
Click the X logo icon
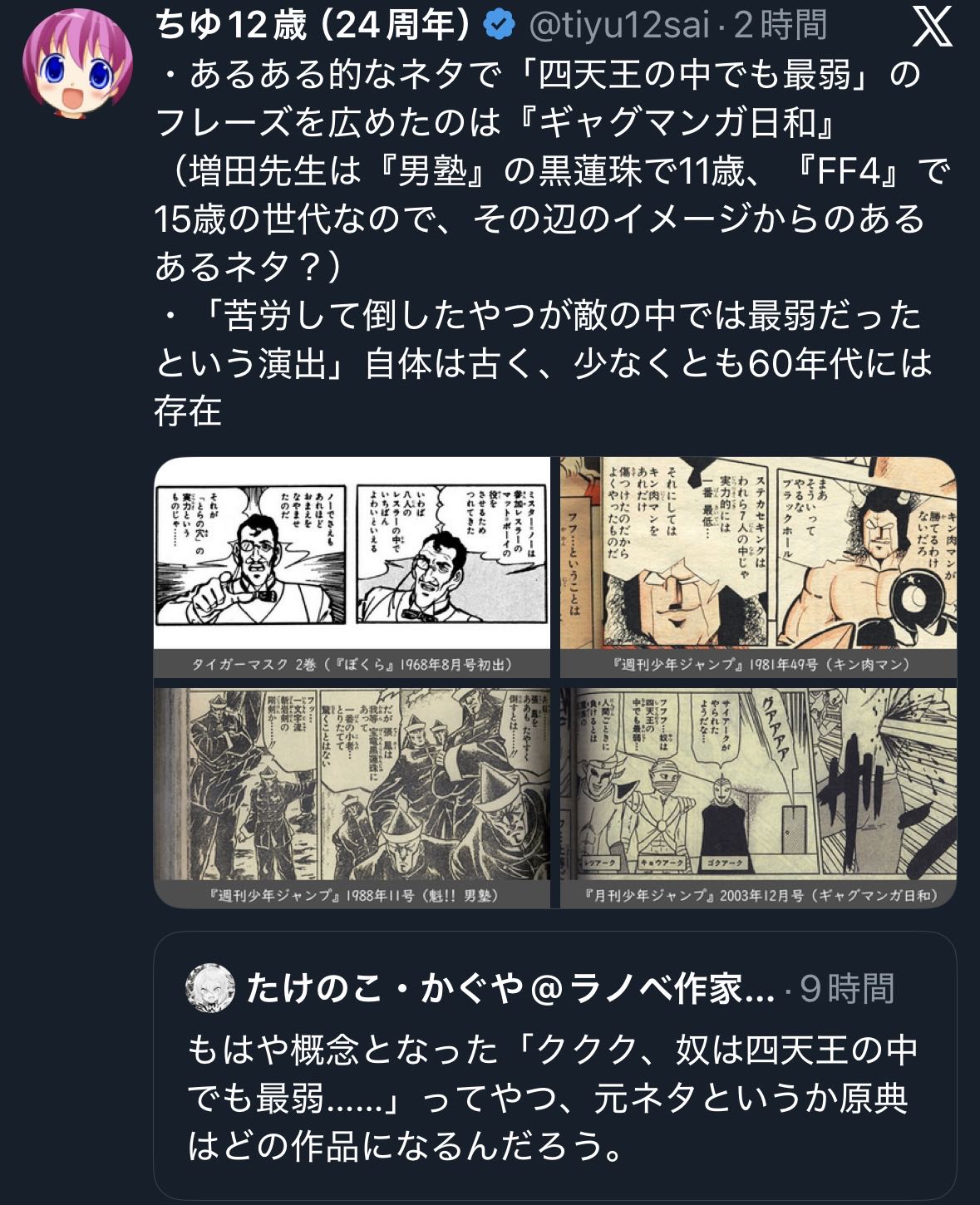932,26
